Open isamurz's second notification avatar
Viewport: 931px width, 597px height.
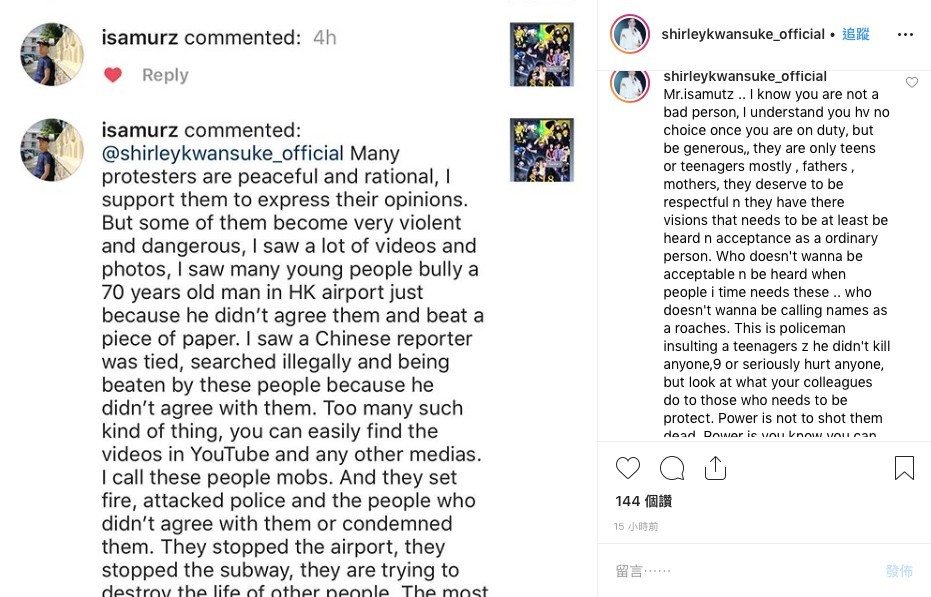[x=52, y=150]
